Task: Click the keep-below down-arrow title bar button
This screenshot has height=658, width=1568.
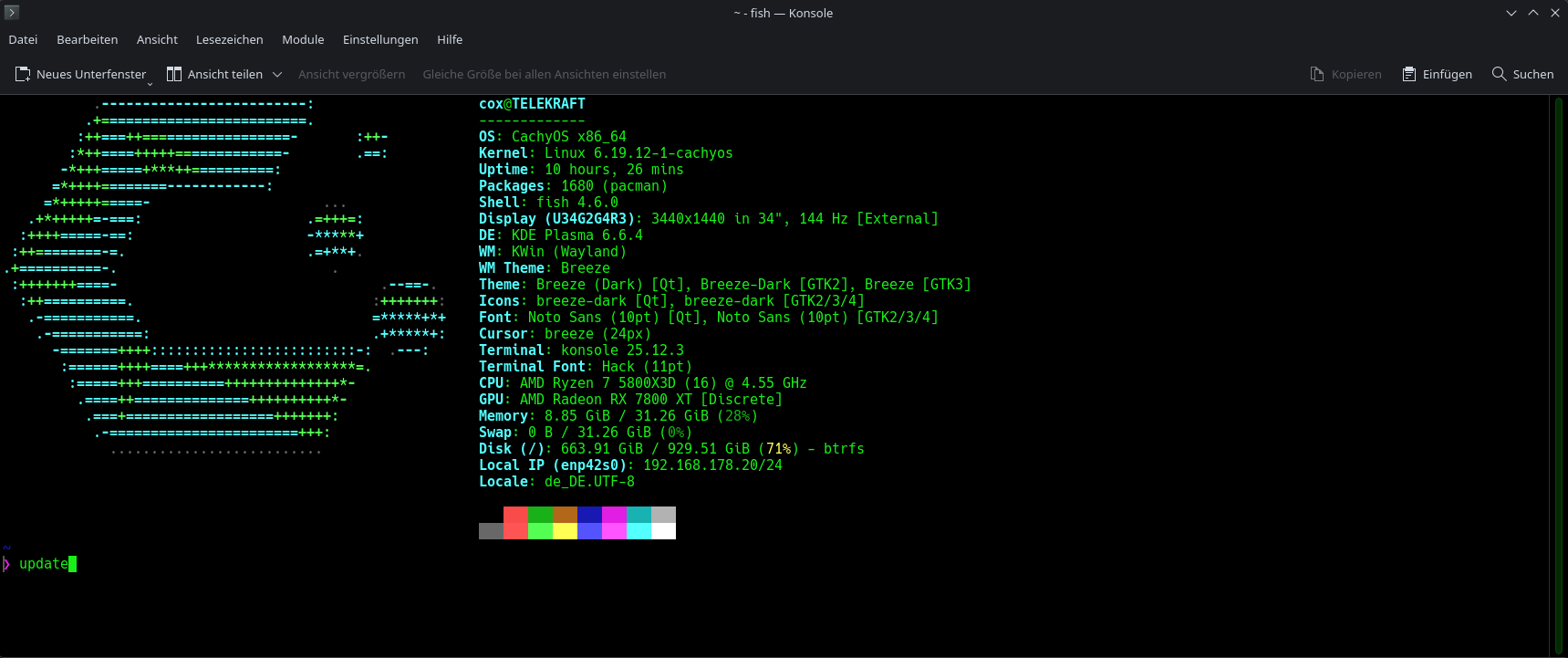Action: [x=1511, y=13]
